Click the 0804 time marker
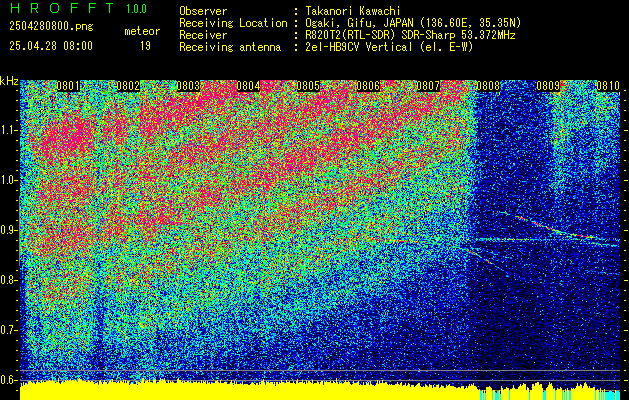Screen dimensions: 629x400 pos(248,86)
